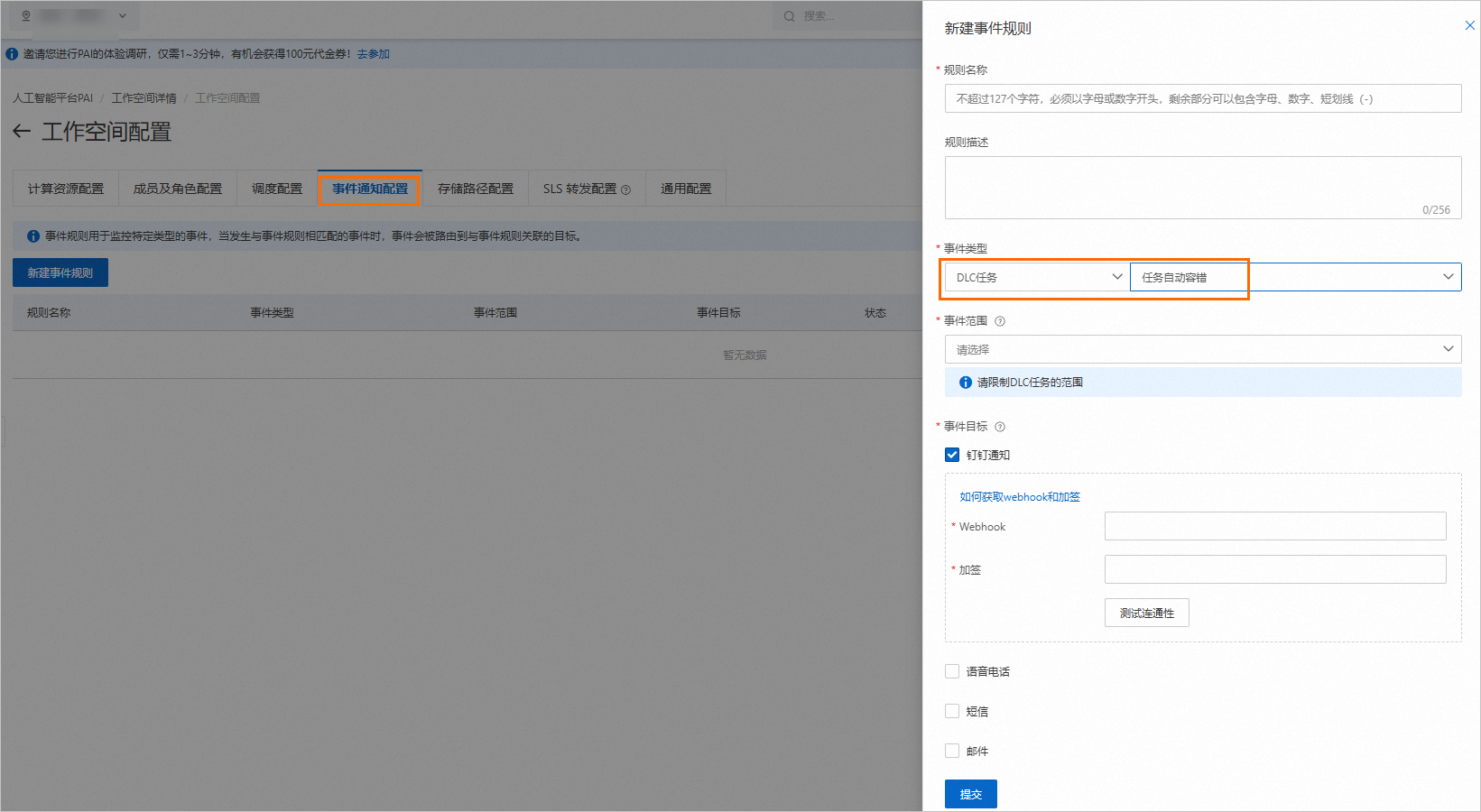Click the info icon in survey banner

point(12,54)
